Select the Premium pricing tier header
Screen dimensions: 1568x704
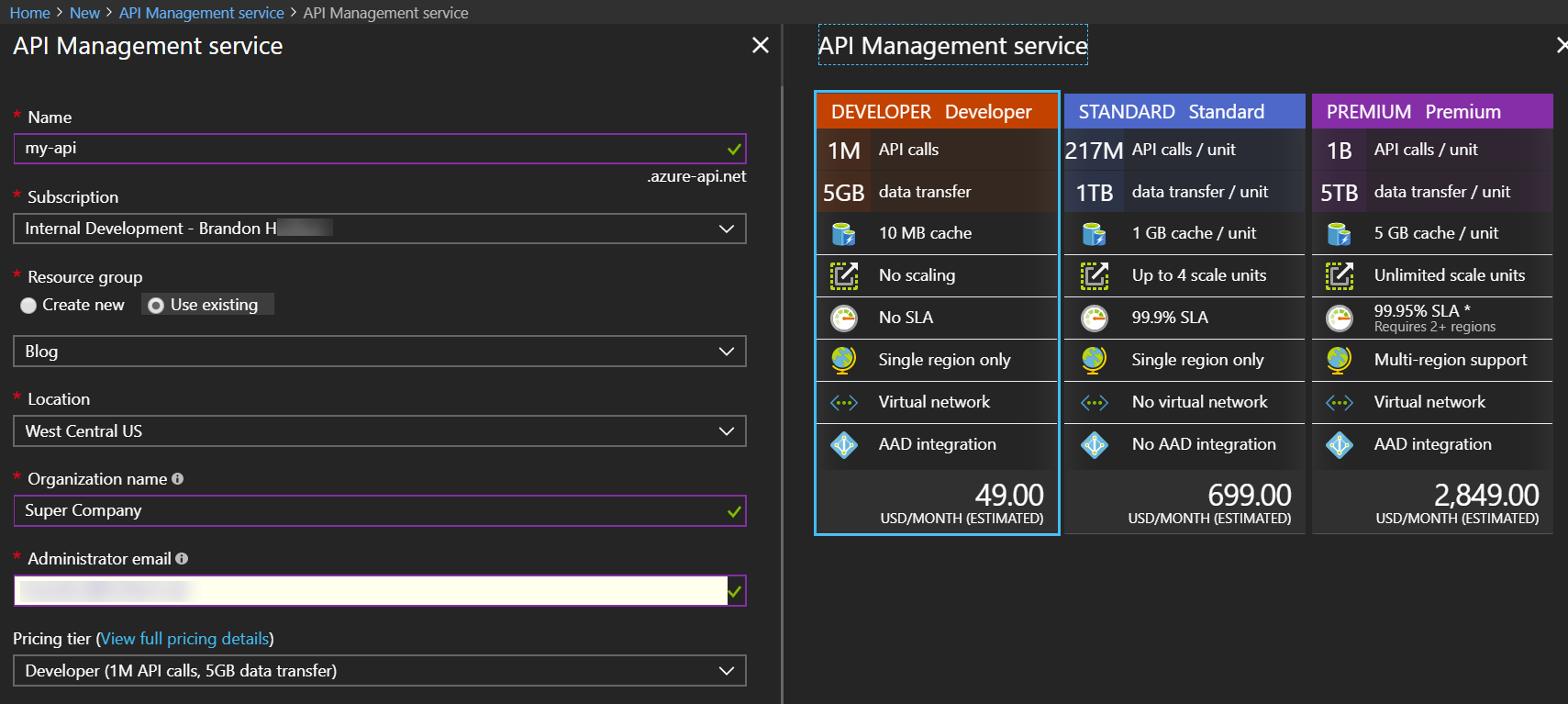coord(1432,111)
